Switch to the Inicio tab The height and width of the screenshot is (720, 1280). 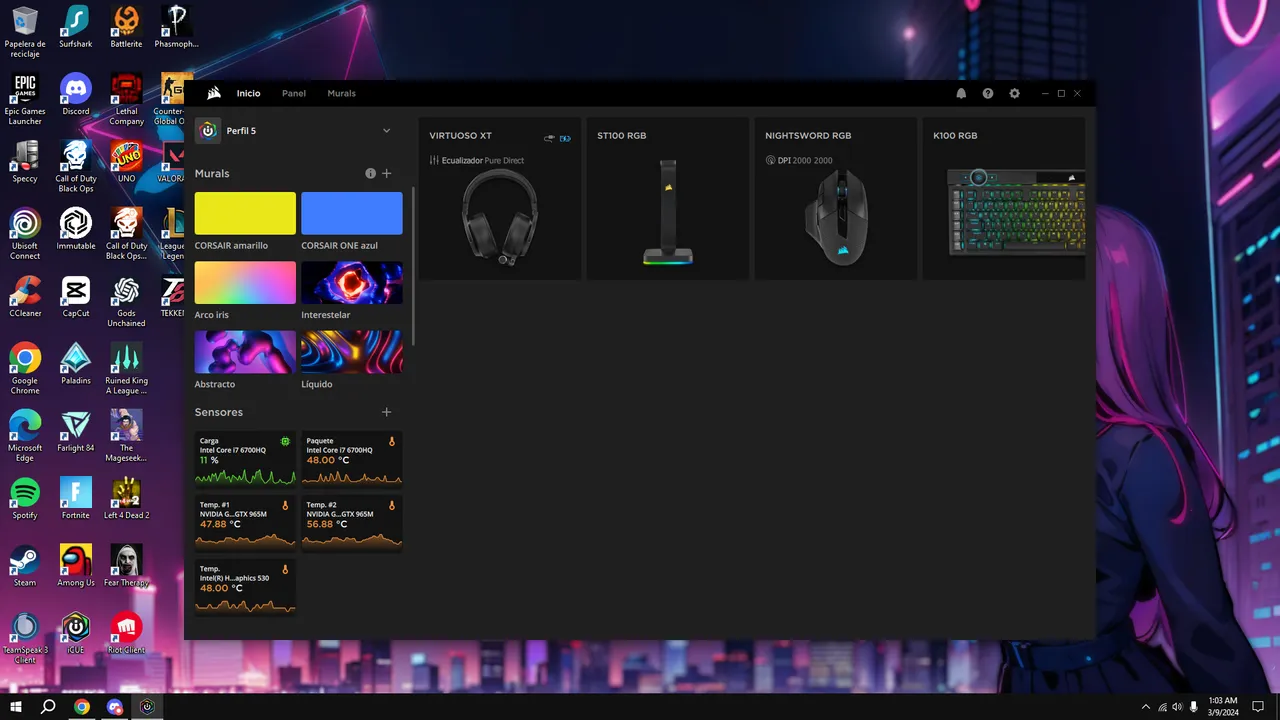point(248,93)
